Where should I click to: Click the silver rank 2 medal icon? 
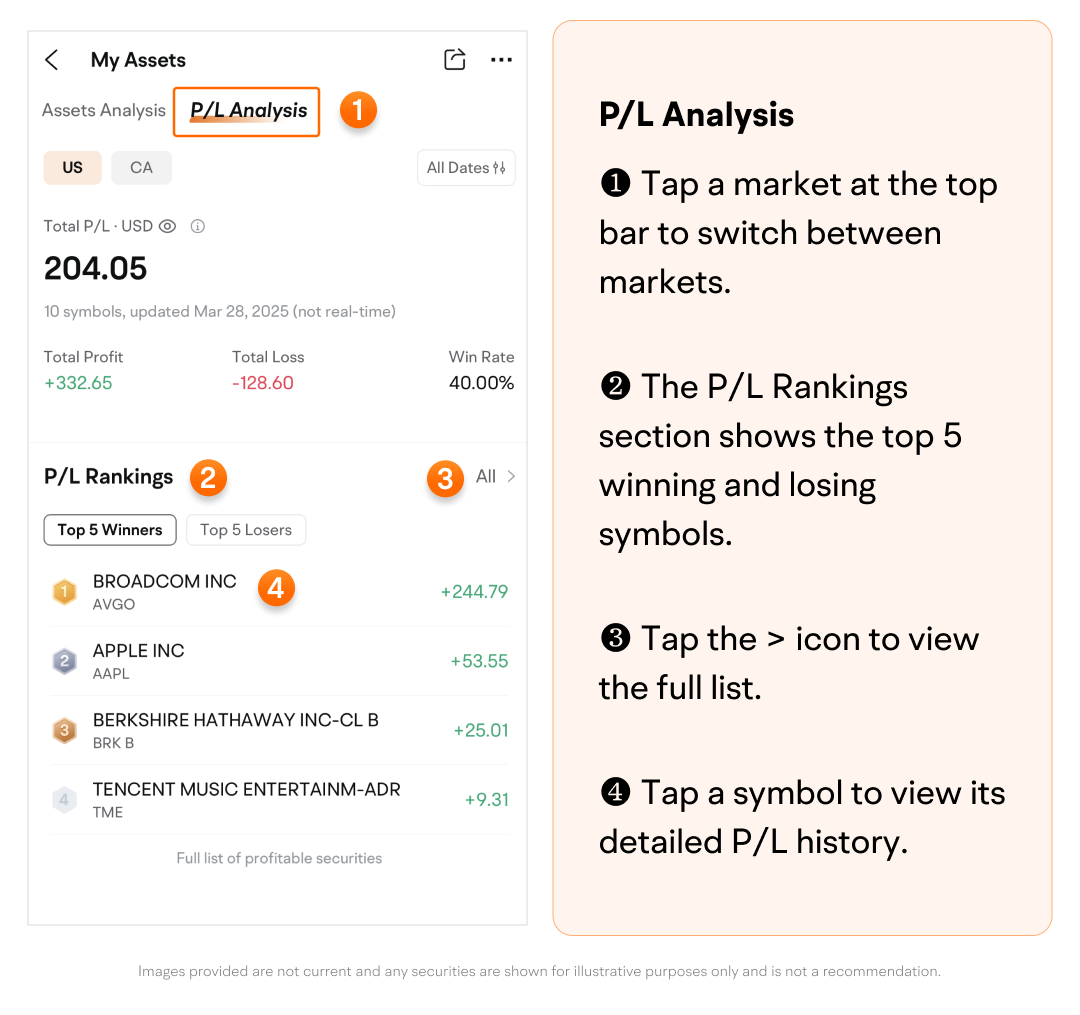65,661
